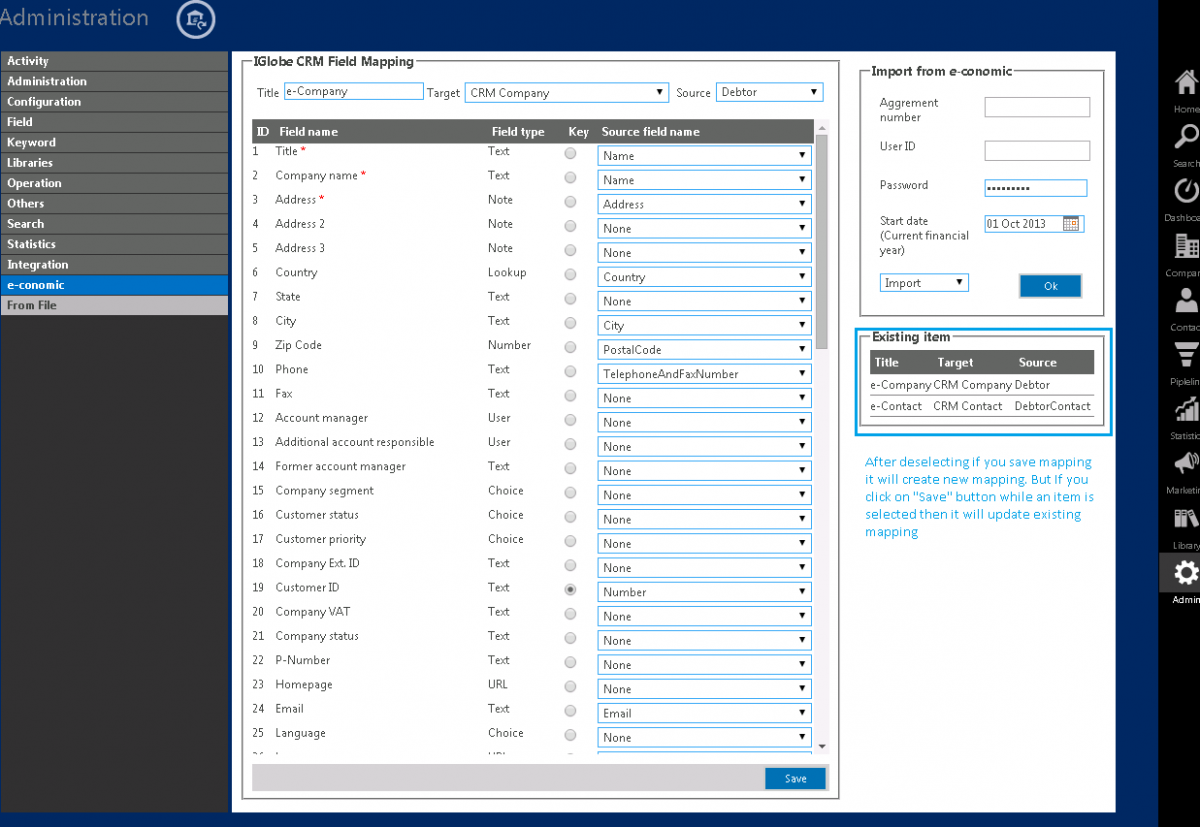This screenshot has height=827, width=1200.
Task: Focus the Aggrement number input field
Action: pos(1037,107)
